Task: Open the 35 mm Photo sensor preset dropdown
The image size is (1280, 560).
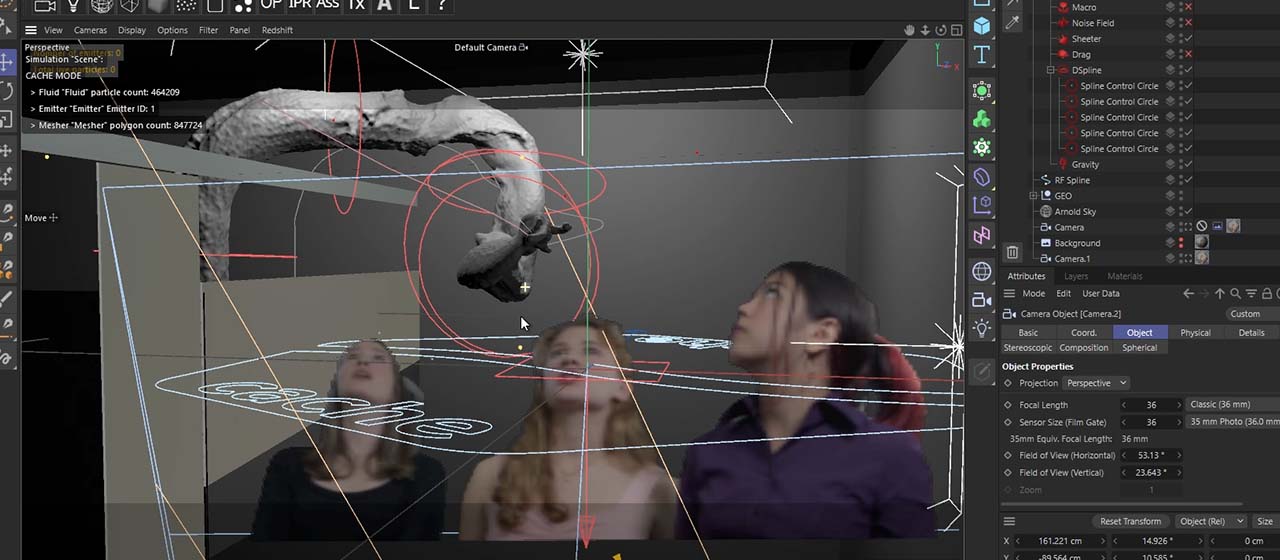Action: (1234, 422)
